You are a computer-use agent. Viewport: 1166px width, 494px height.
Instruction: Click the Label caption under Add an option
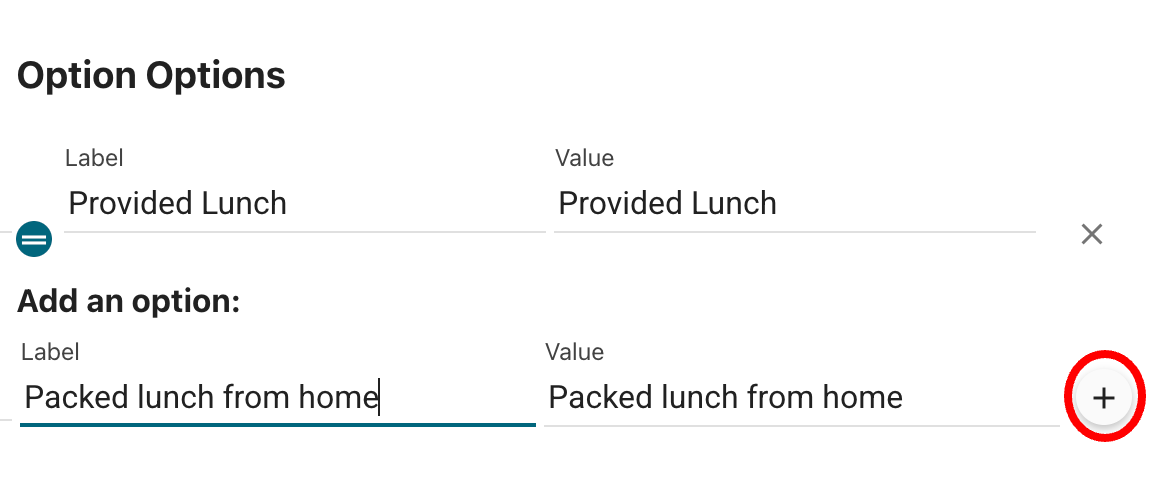[x=50, y=352]
